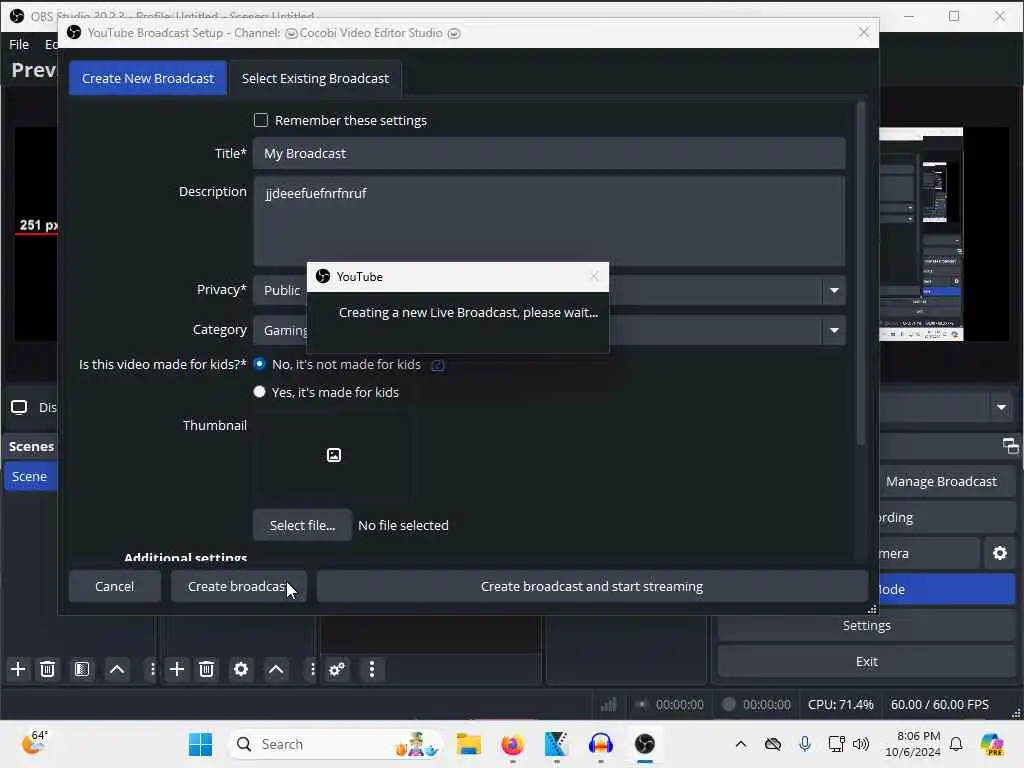1024x768 pixels.
Task: Show hidden system tray icons
Action: (741, 744)
